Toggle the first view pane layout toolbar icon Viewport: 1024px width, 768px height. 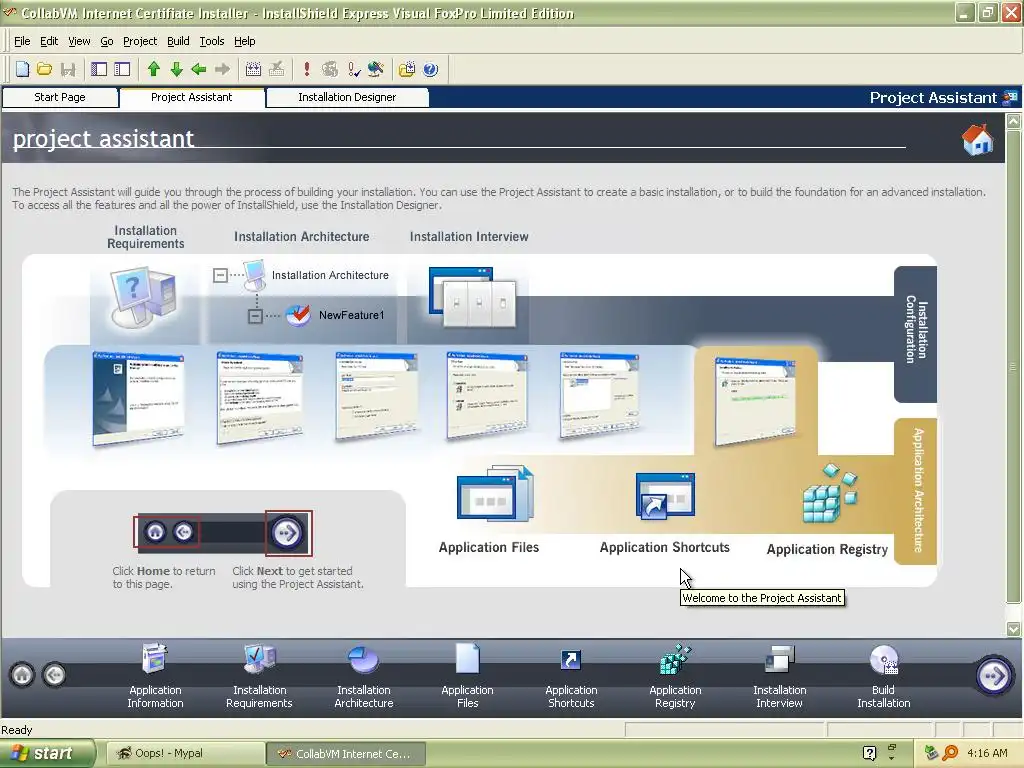click(x=99, y=69)
